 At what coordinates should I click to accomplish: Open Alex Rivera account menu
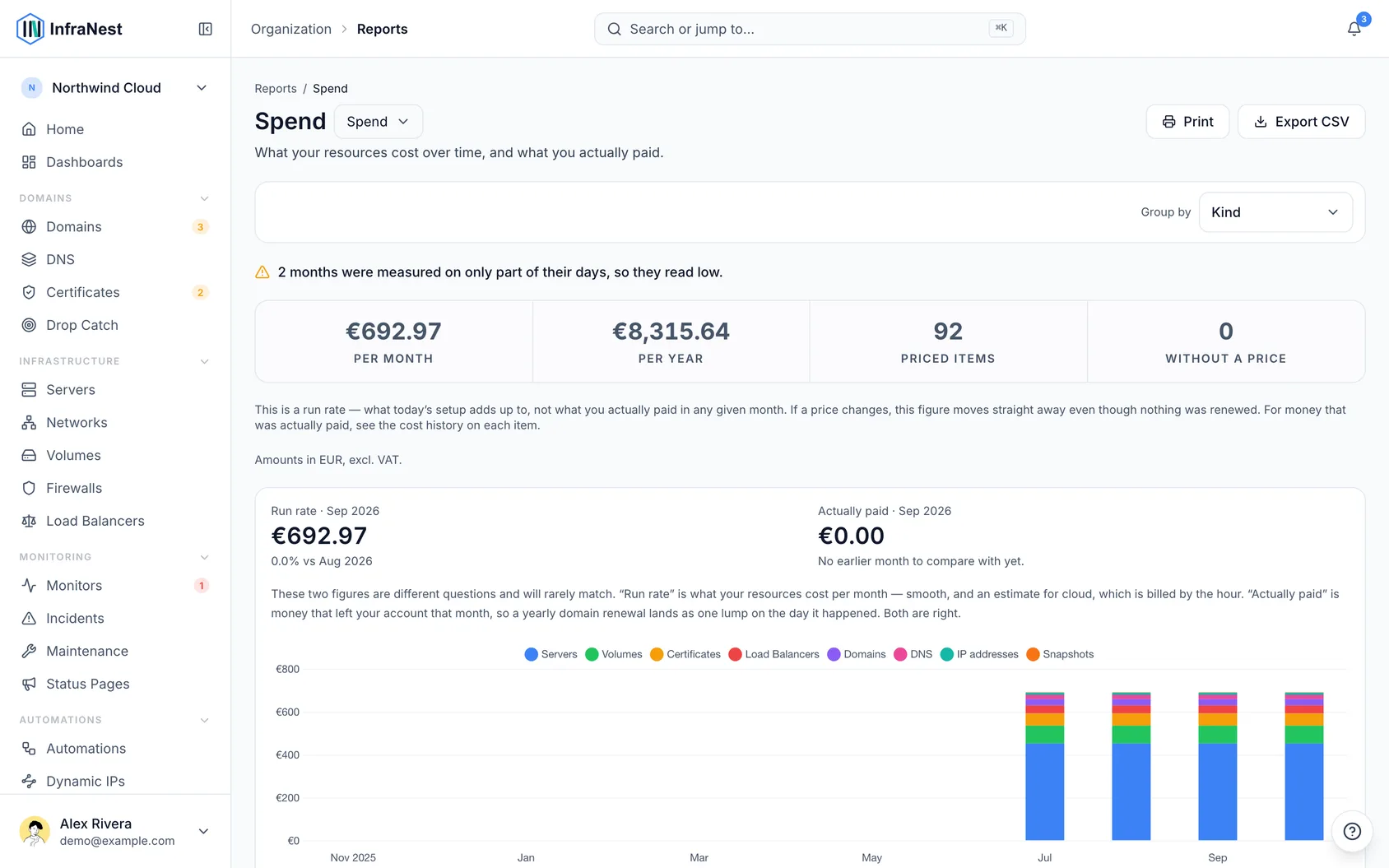click(x=115, y=831)
